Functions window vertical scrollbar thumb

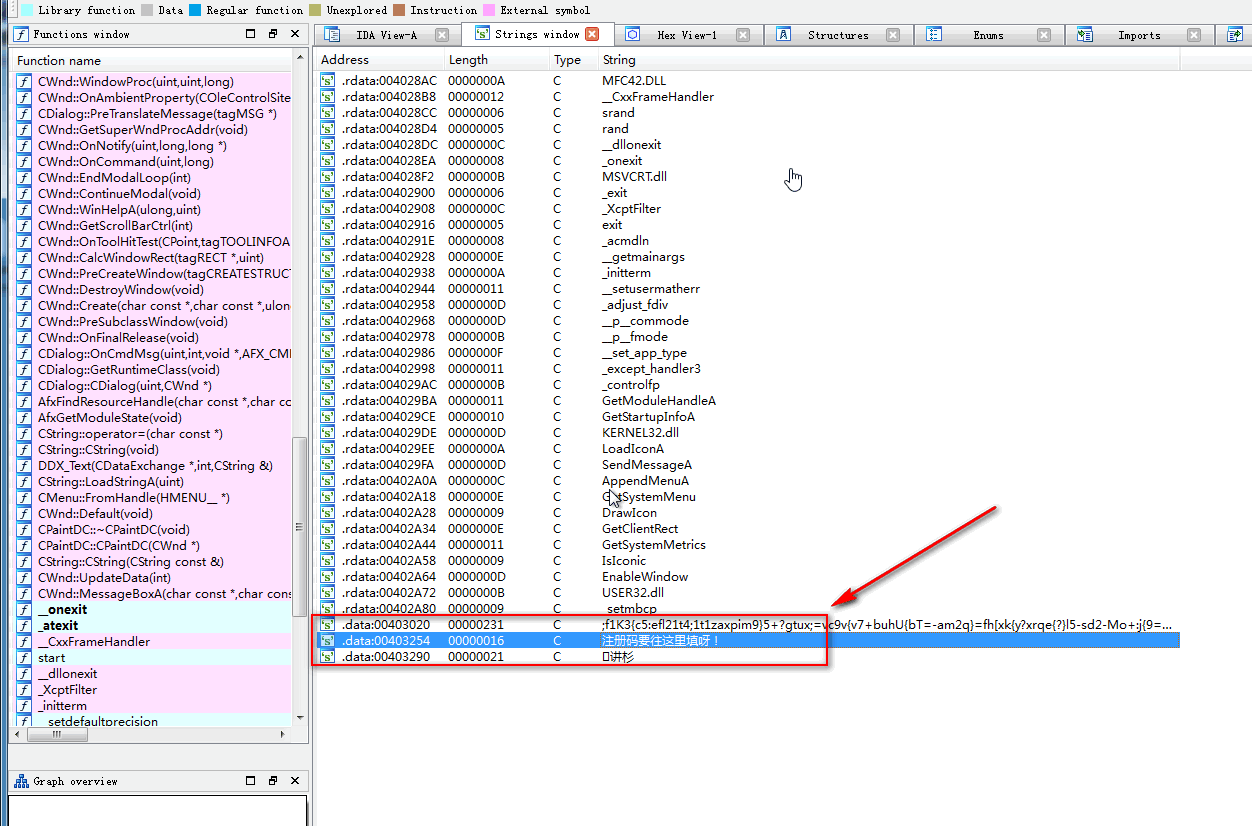[299, 526]
